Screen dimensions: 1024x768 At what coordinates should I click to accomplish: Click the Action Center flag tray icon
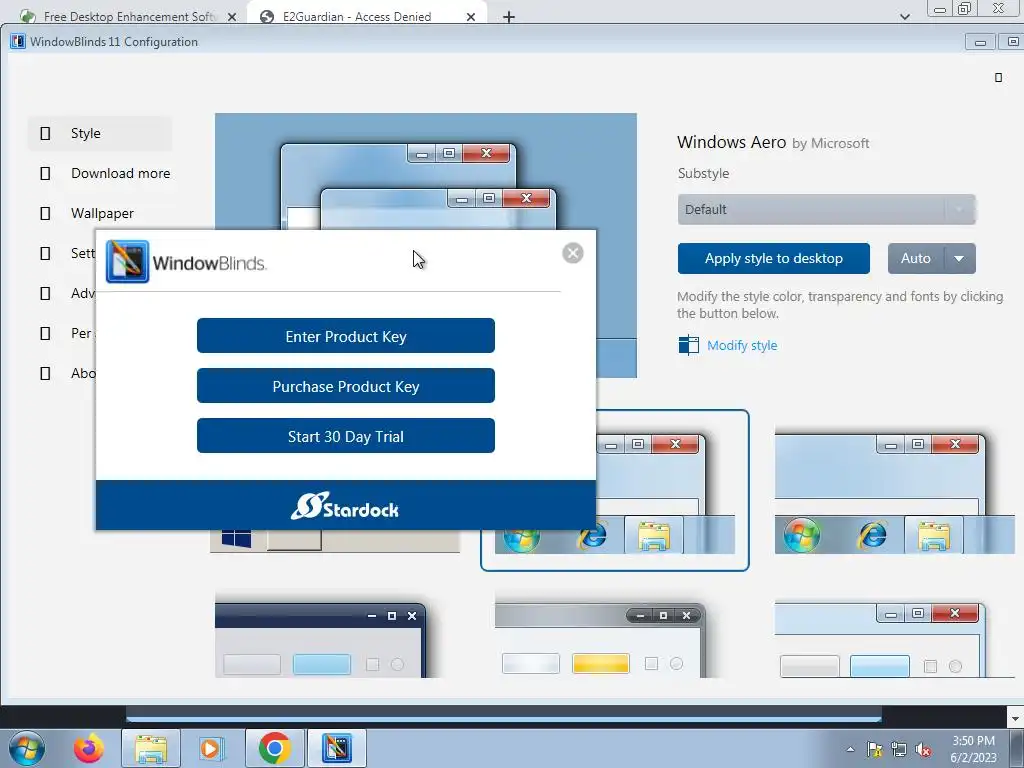[875, 750]
